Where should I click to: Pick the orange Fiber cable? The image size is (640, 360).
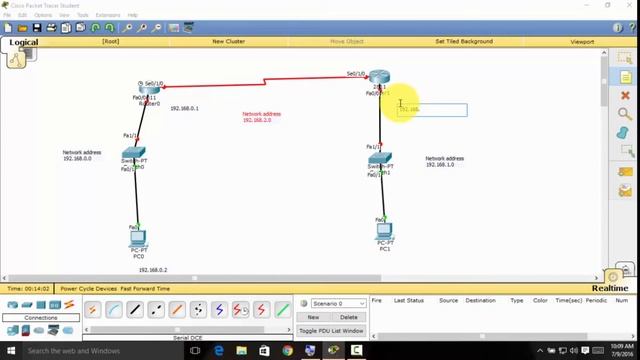[x=177, y=310]
